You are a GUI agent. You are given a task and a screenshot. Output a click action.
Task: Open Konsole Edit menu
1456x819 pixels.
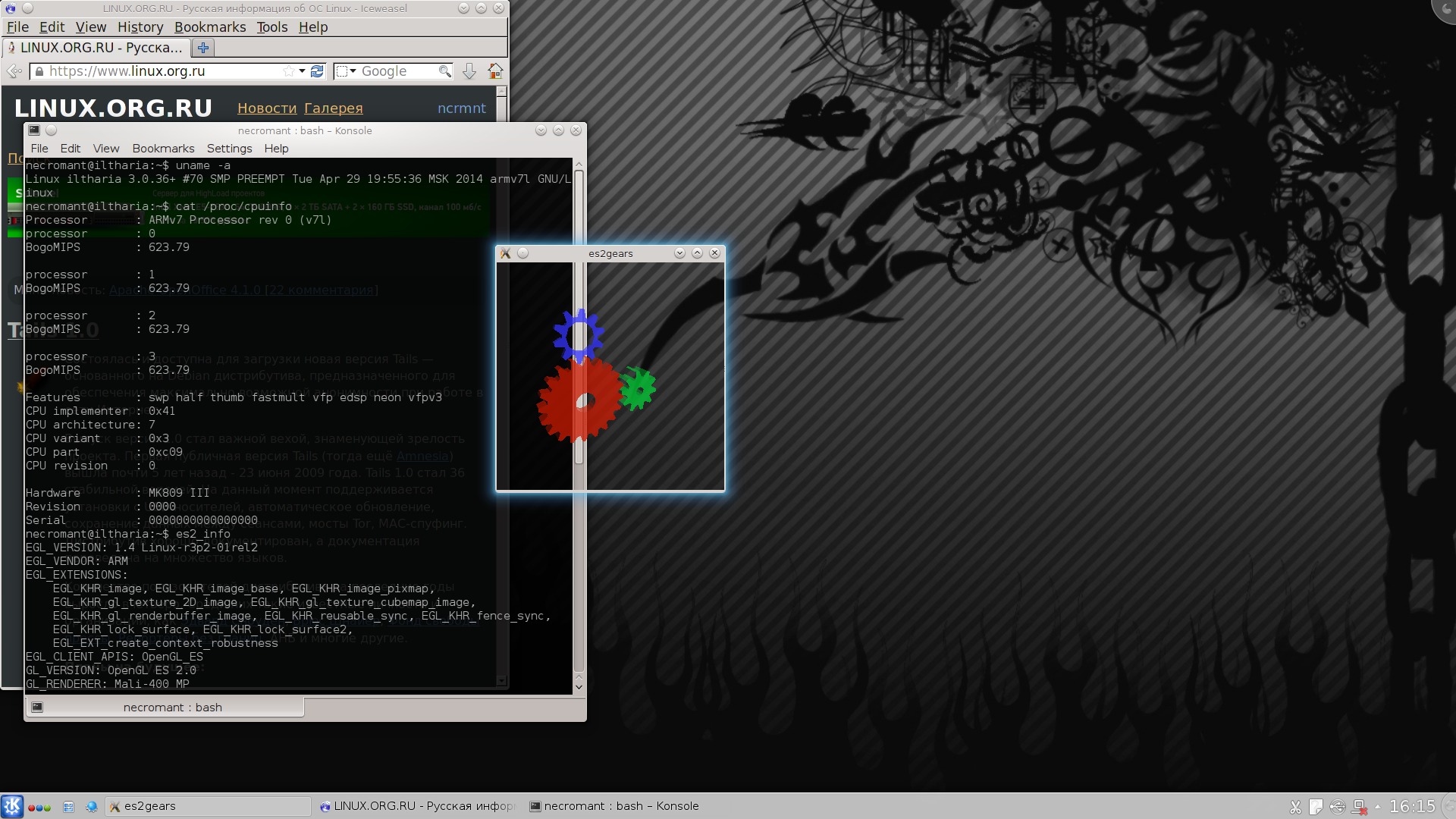point(71,149)
